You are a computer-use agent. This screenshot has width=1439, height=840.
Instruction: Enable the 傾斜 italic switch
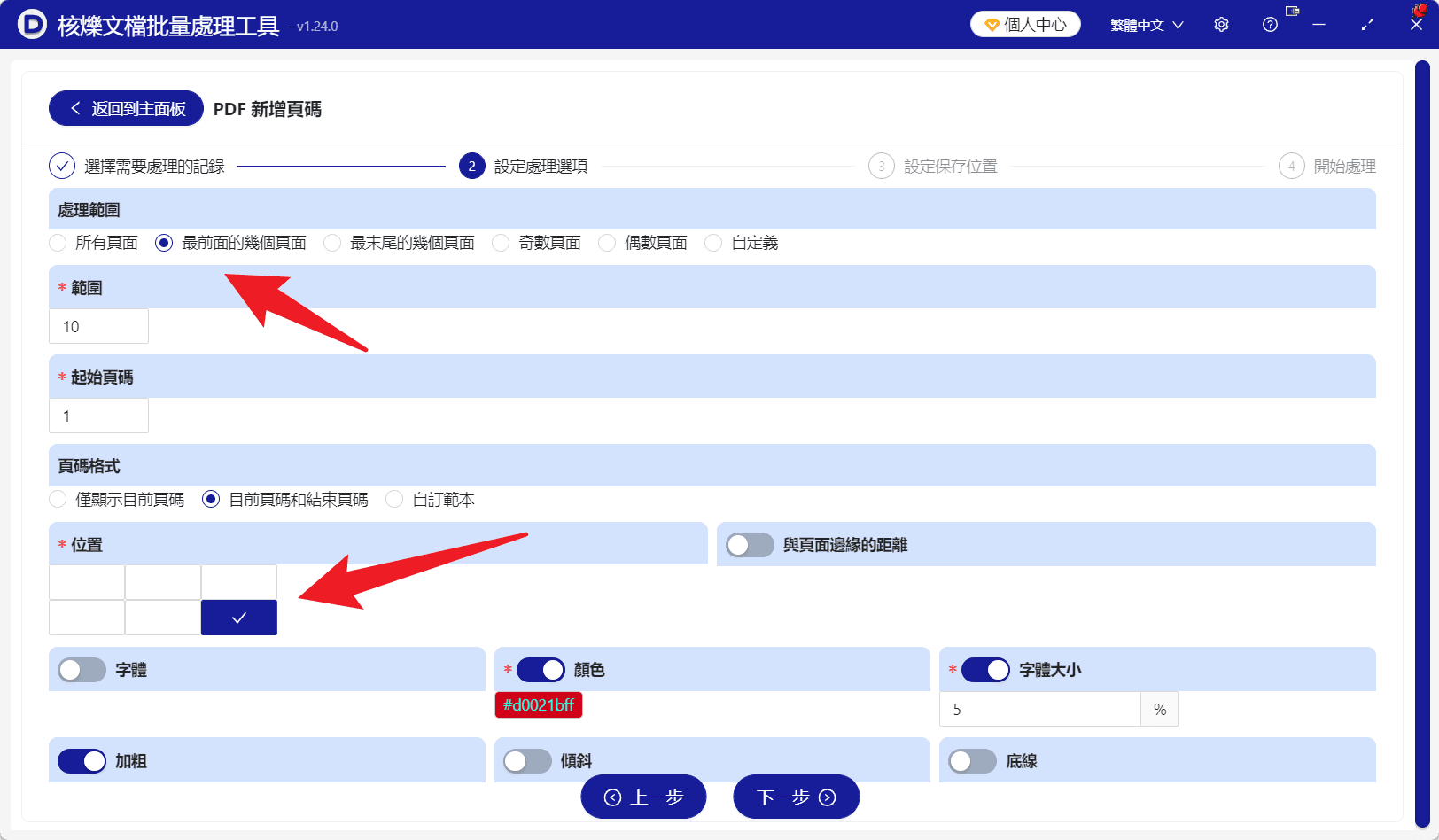(527, 761)
